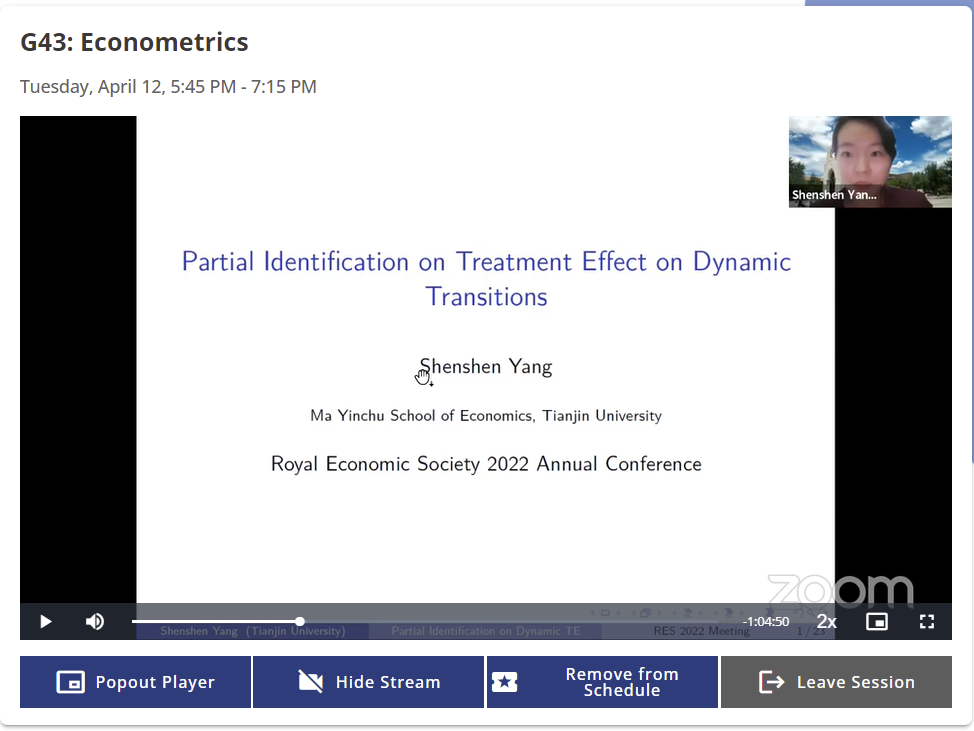Image resolution: width=974 pixels, height=731 pixels.
Task: Enable picture-in-picture mode icon
Action: [877, 622]
